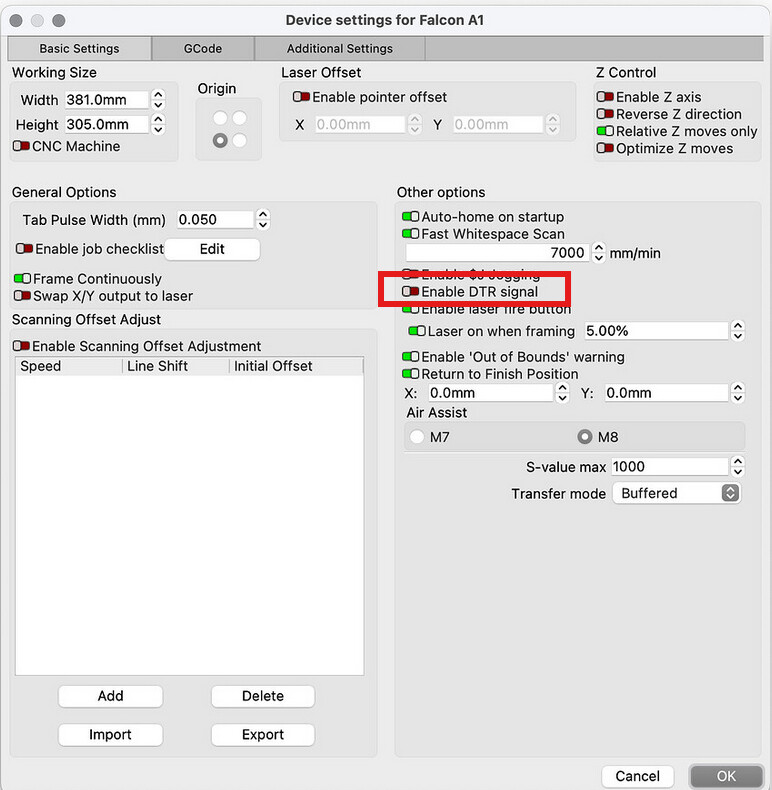Toggle Auto-home on startup
The height and width of the screenshot is (790, 772).
[410, 217]
